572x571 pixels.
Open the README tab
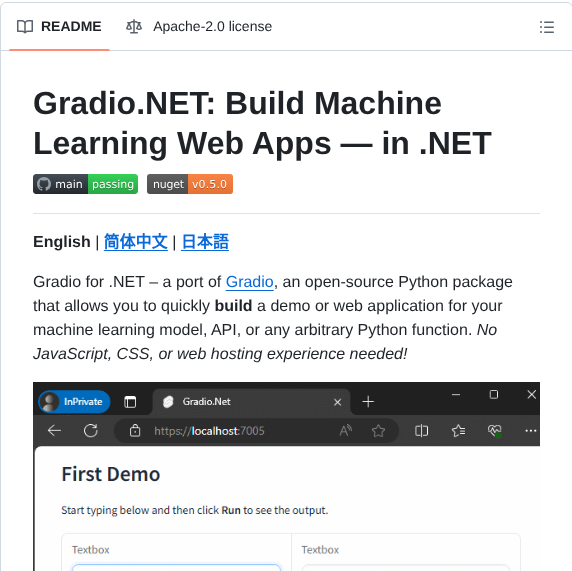click(x=59, y=27)
